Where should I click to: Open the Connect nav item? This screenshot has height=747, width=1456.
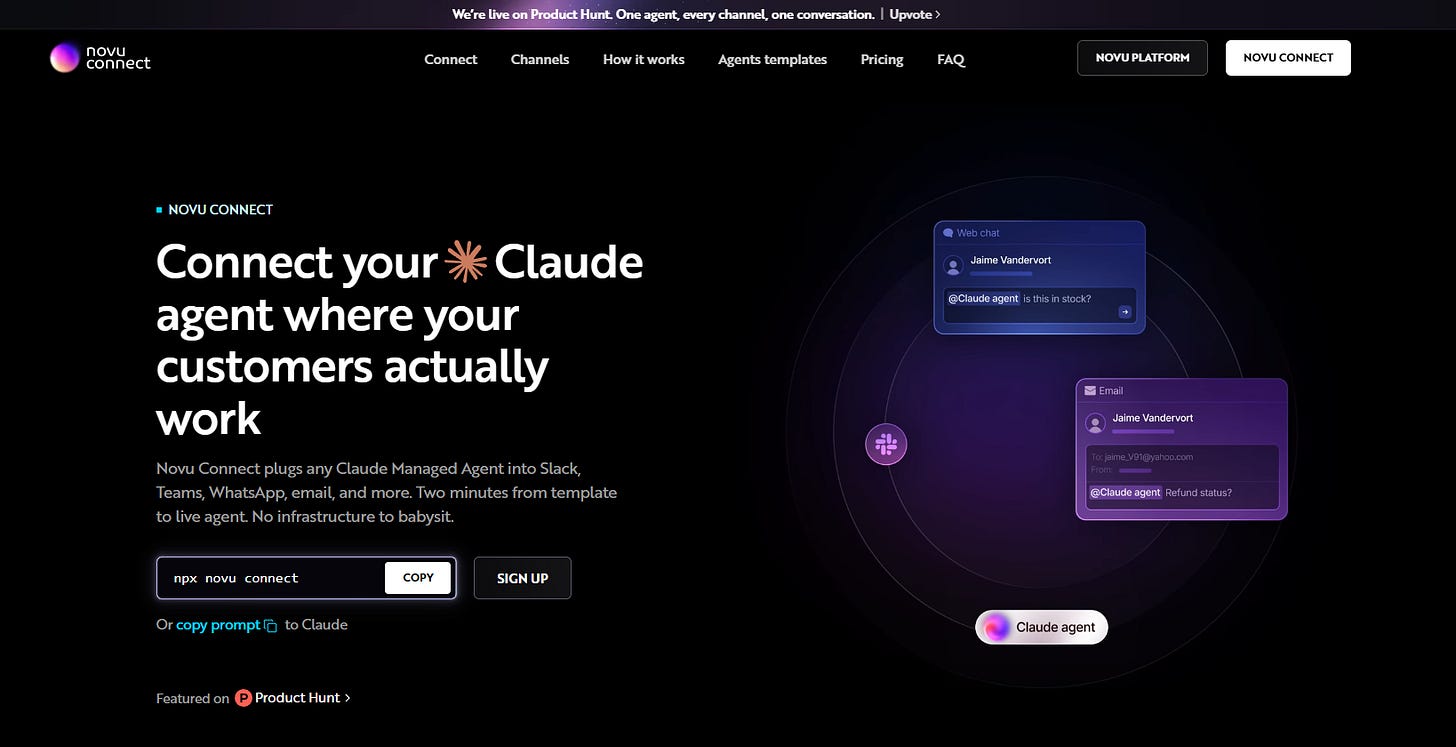[x=451, y=59]
